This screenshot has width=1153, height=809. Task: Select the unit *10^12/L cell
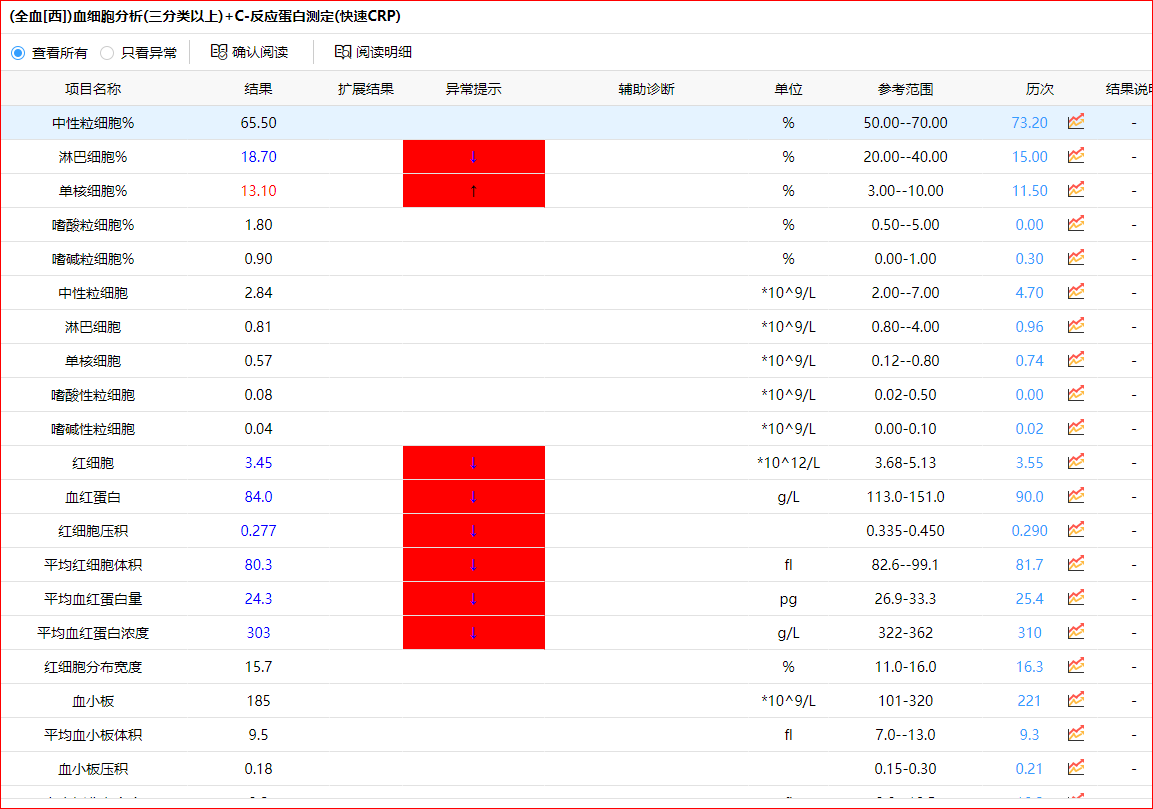click(788, 463)
